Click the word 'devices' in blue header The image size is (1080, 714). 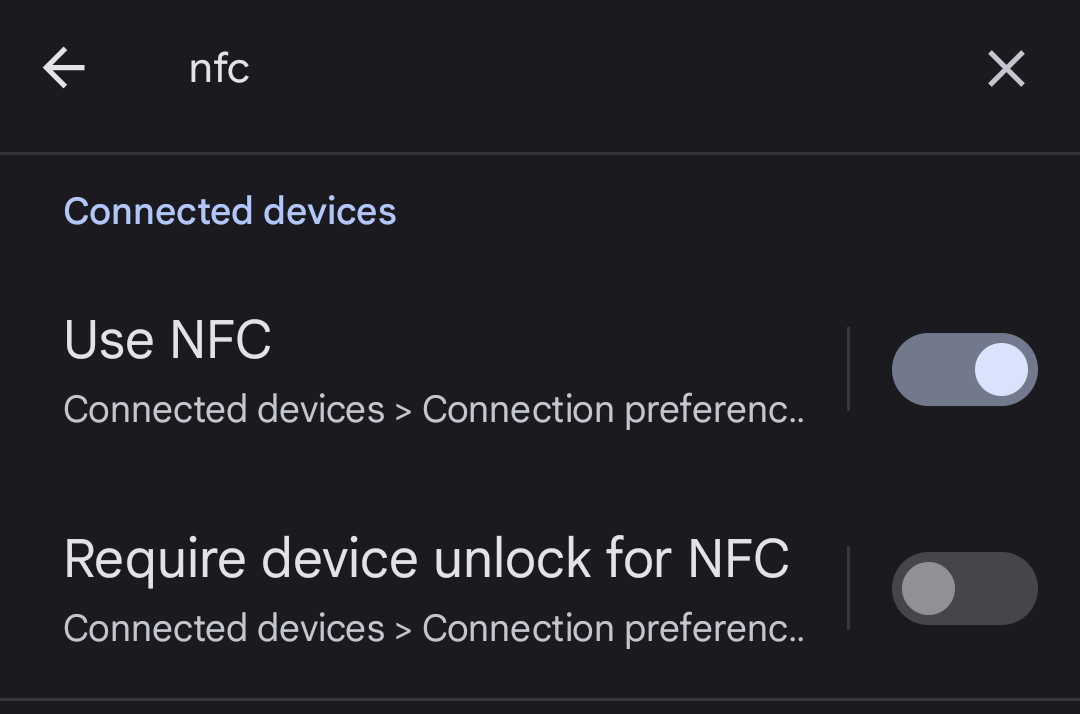tap(330, 212)
